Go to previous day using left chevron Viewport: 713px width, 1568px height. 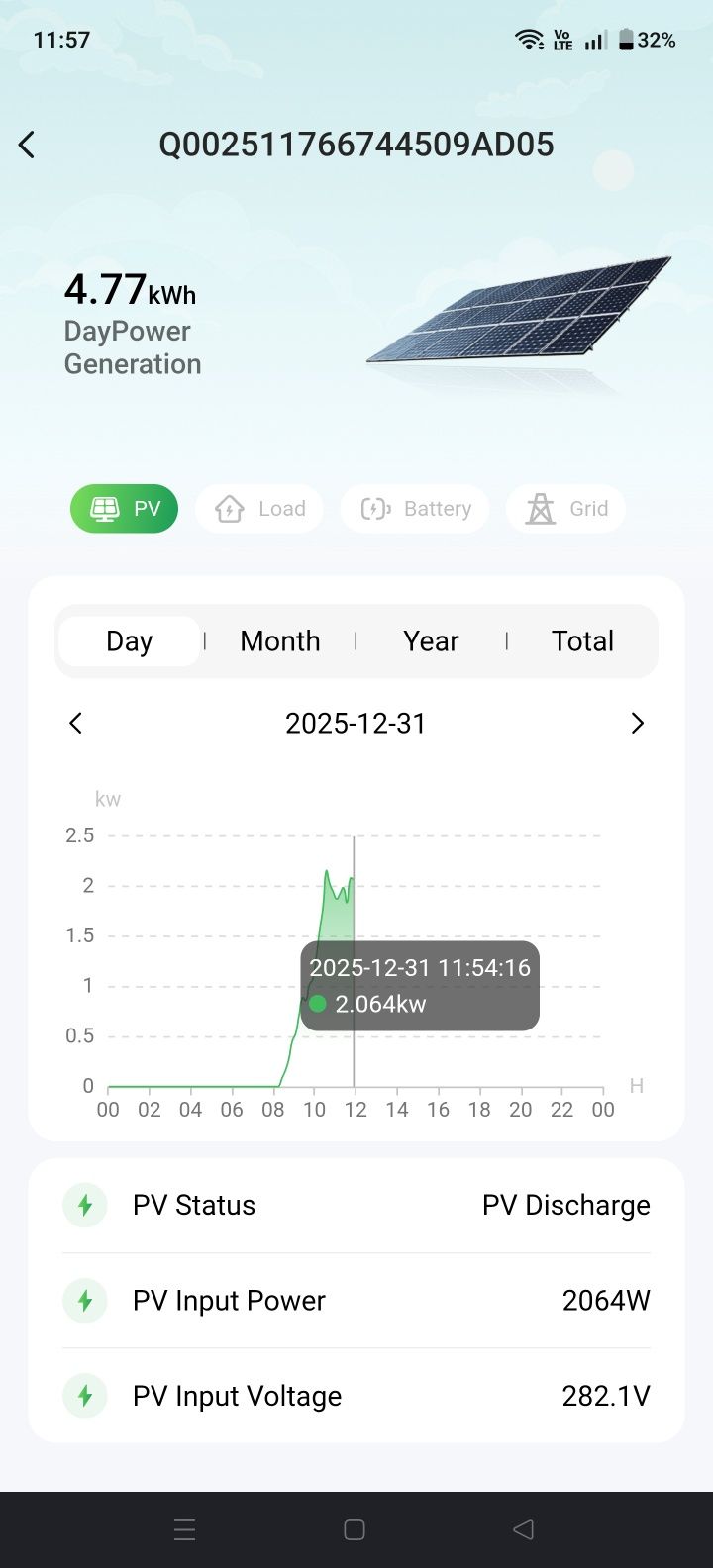click(x=76, y=724)
